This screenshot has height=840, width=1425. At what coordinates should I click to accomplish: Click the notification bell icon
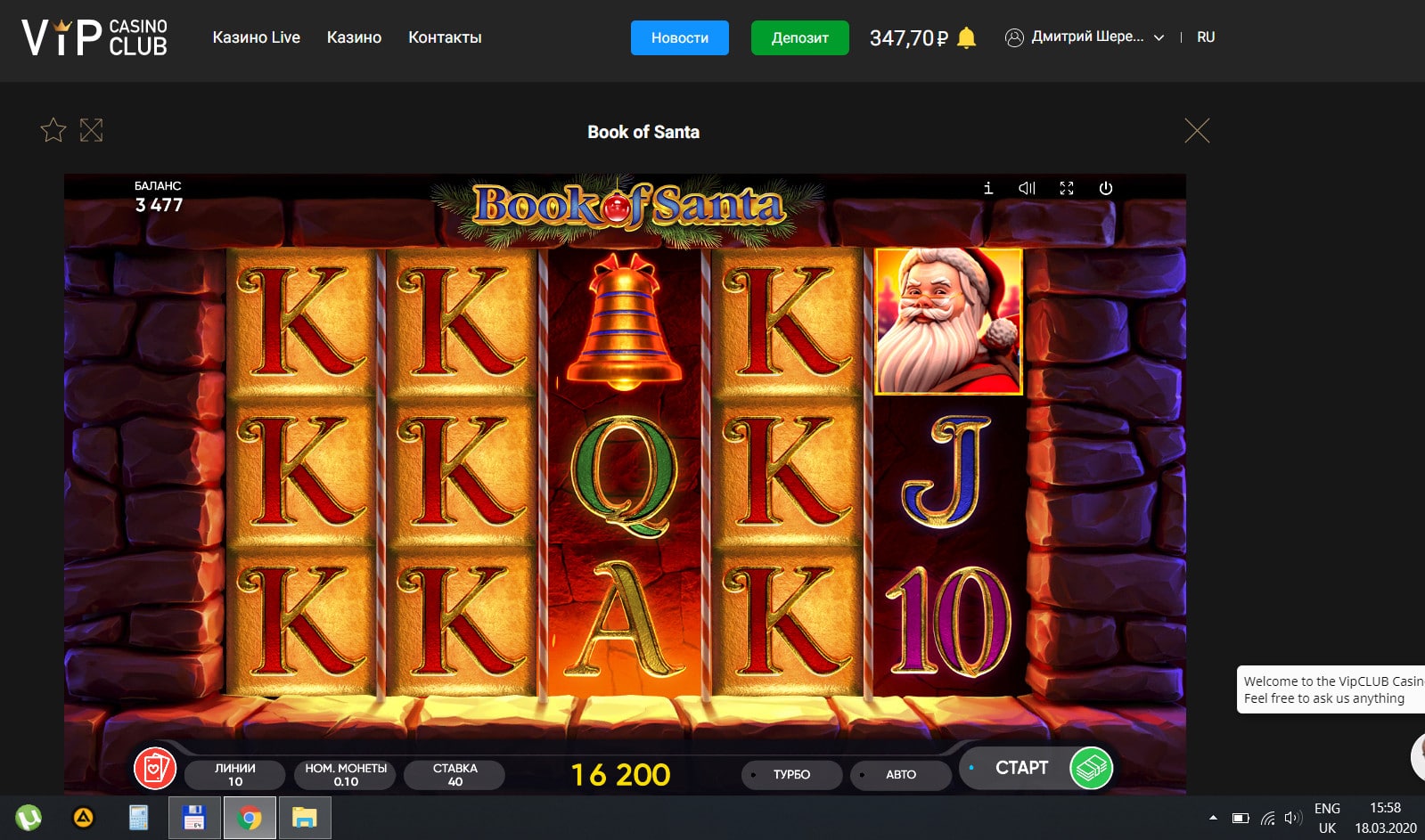pyautogui.click(x=967, y=37)
